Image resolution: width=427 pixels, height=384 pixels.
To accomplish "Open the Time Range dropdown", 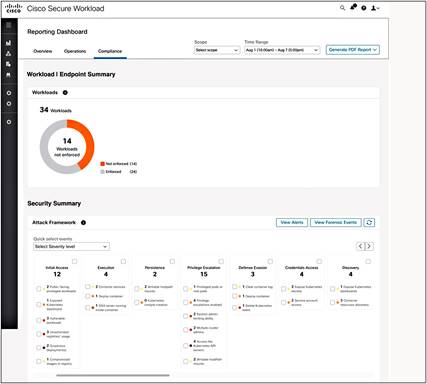I will (x=282, y=50).
